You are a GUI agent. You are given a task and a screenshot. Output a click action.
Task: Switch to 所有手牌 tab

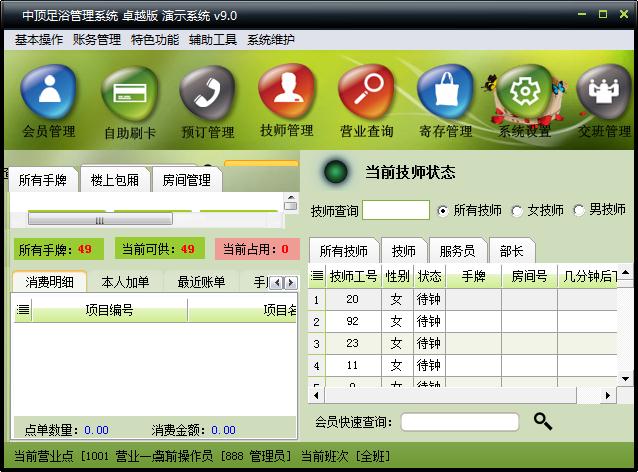43,180
